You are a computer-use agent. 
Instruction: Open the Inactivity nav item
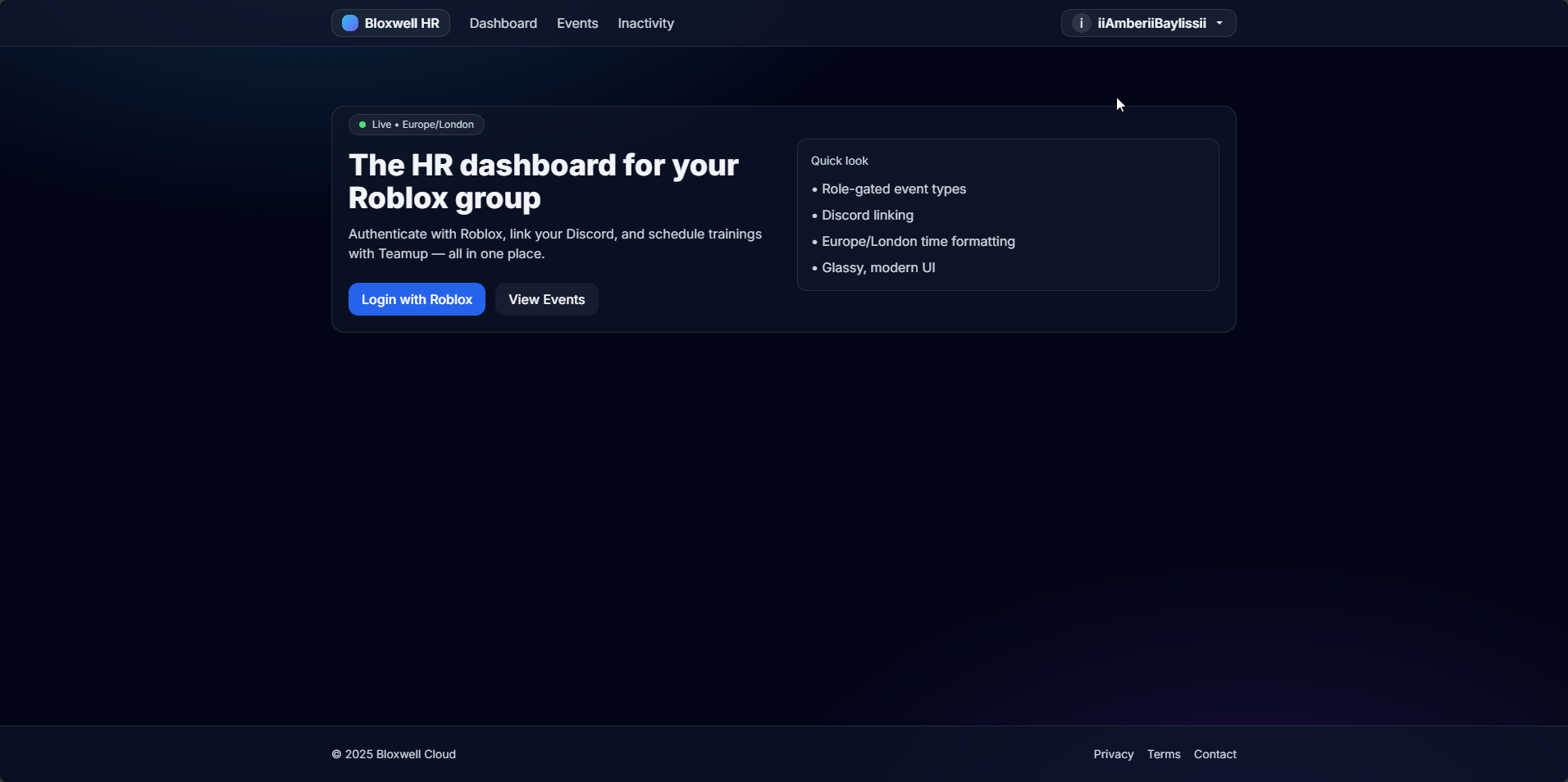(x=645, y=23)
